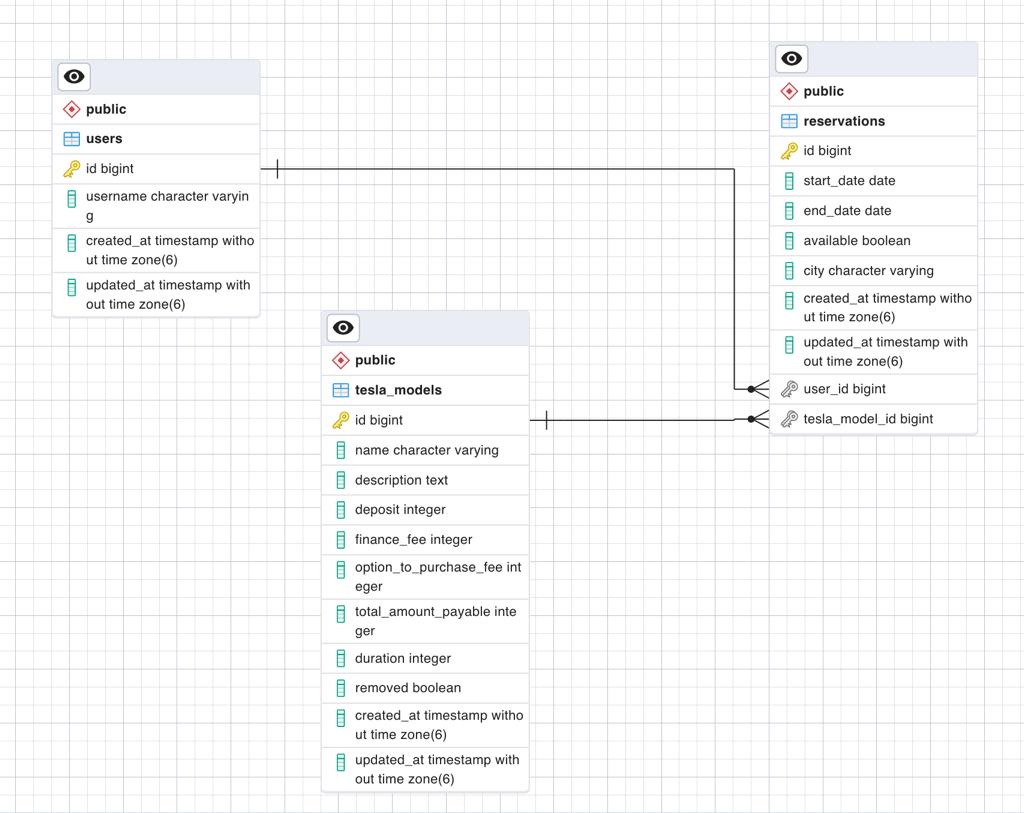This screenshot has height=813, width=1024.
Task: Select 'id bigint' row in tesla_models table
Action: [425, 421]
